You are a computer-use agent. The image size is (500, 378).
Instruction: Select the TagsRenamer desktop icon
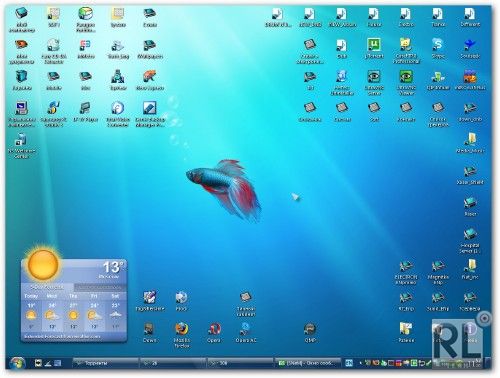[150, 301]
